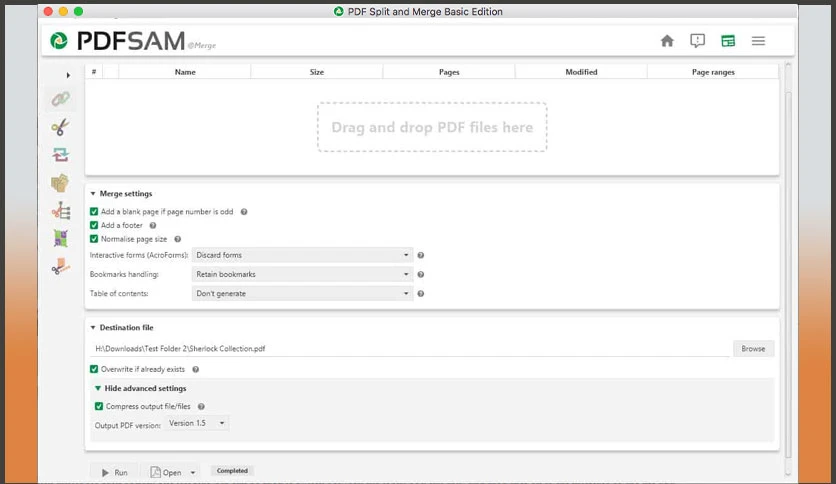
Task: Disable Overwrite if already exists
Action: [x=94, y=369]
